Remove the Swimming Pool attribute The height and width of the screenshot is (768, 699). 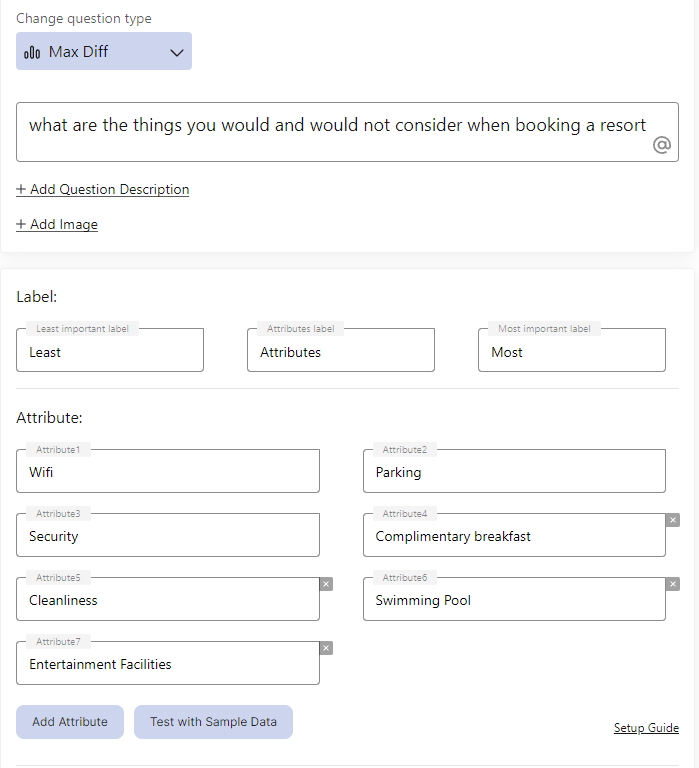(673, 584)
